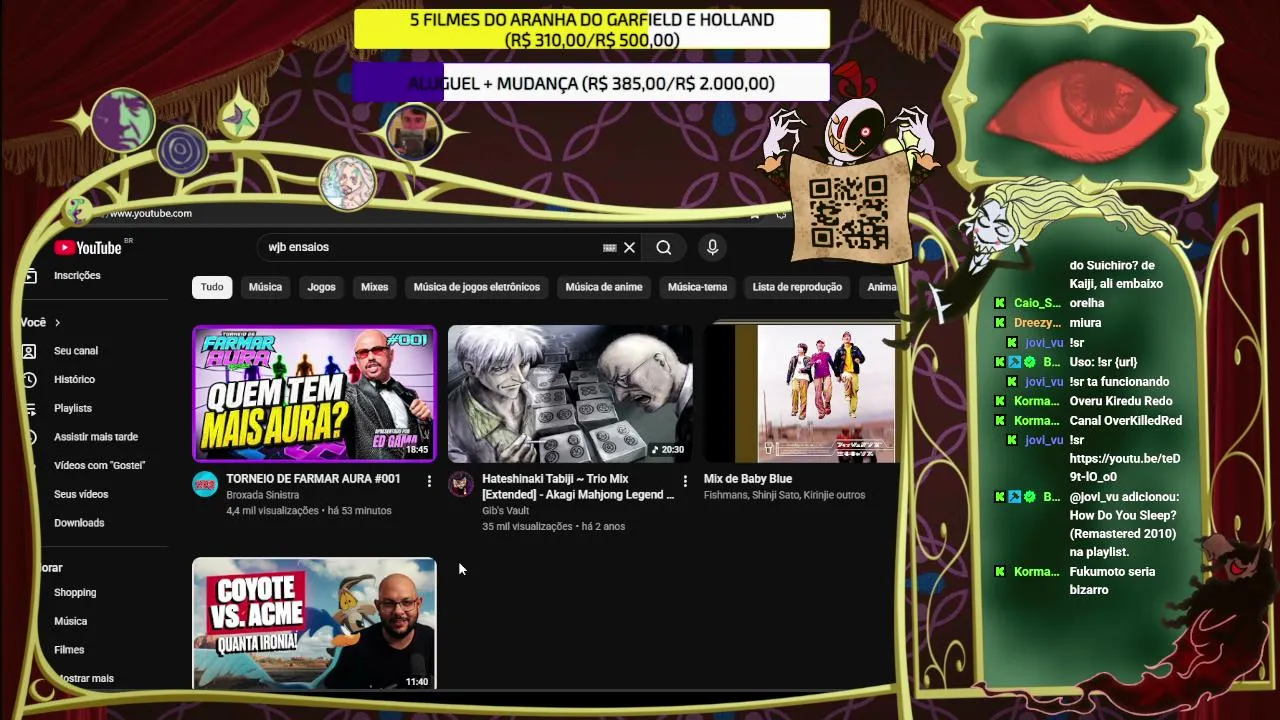Select the Jogos filter chip
1280x720 pixels.
[x=321, y=287]
